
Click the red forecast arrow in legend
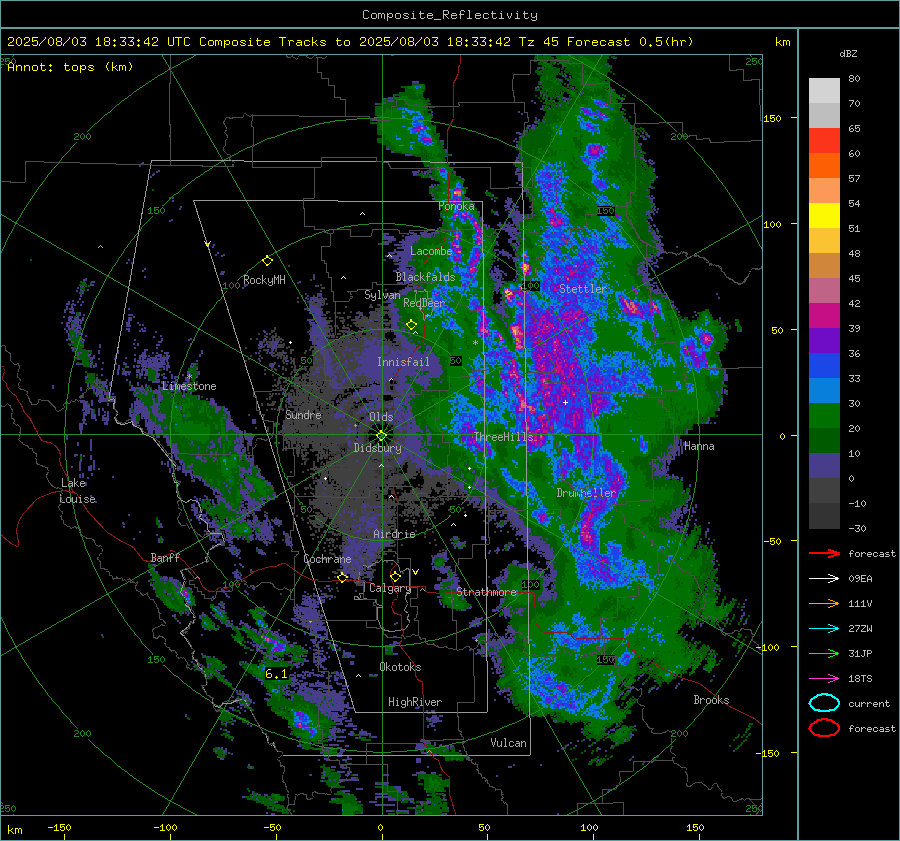click(824, 553)
